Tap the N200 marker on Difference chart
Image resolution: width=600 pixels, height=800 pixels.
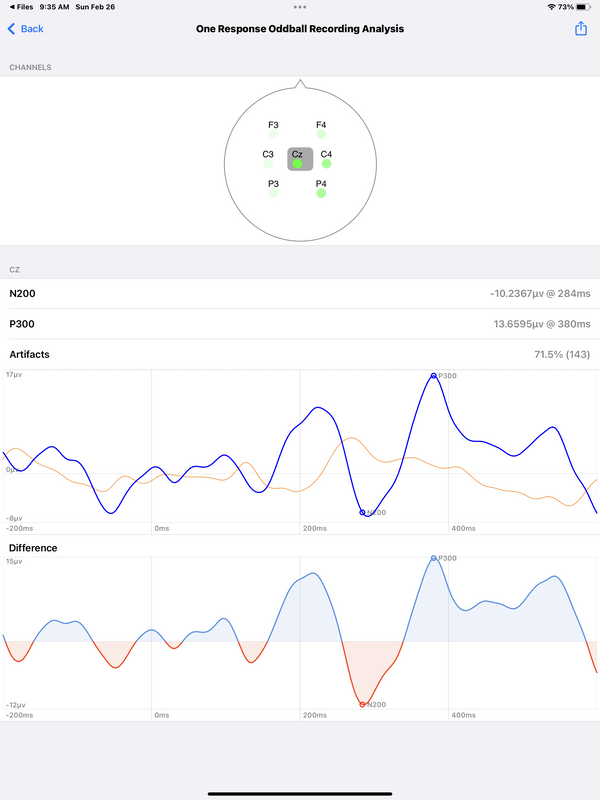[x=362, y=705]
